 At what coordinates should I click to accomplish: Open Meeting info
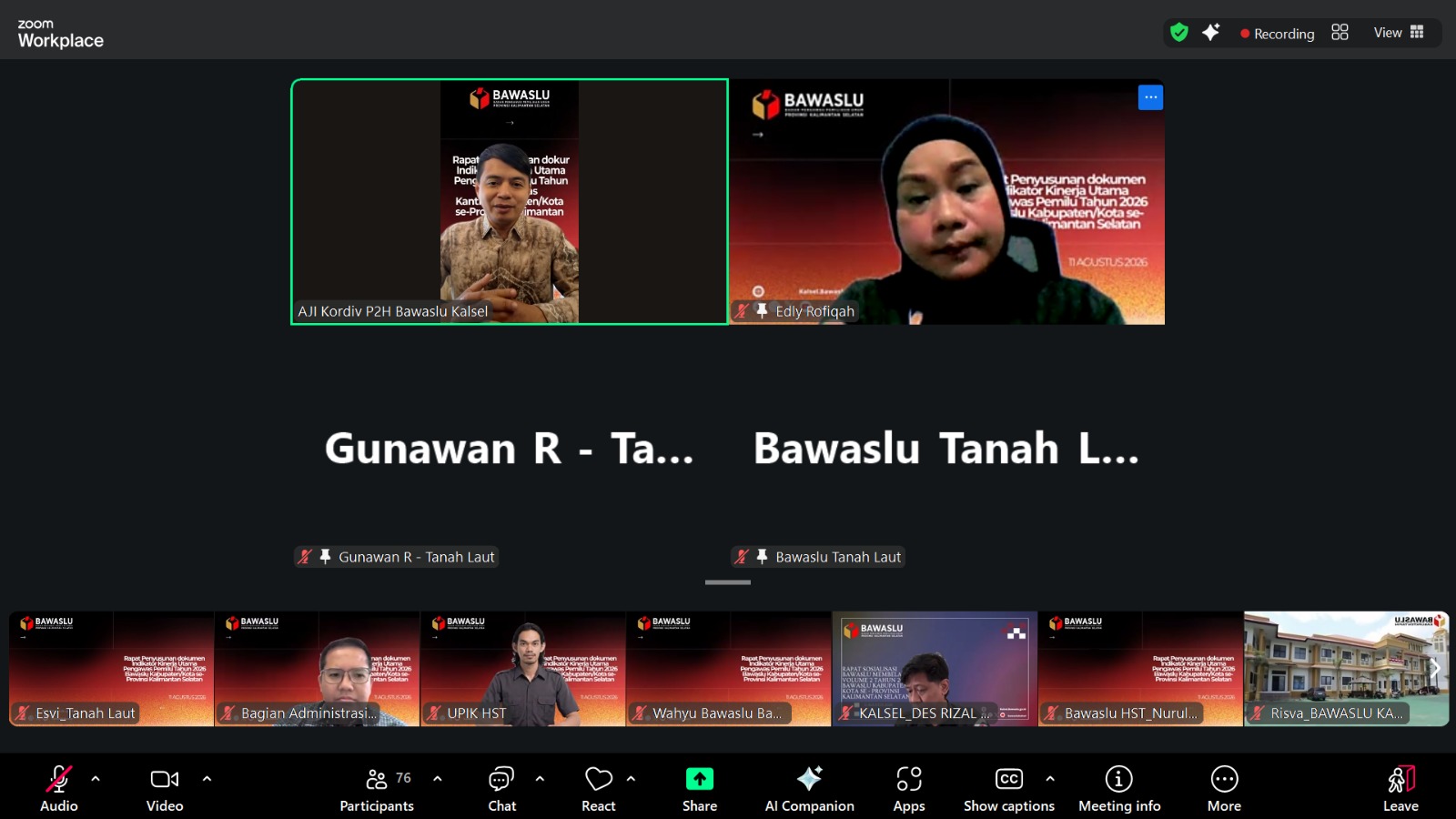pyautogui.click(x=1119, y=788)
